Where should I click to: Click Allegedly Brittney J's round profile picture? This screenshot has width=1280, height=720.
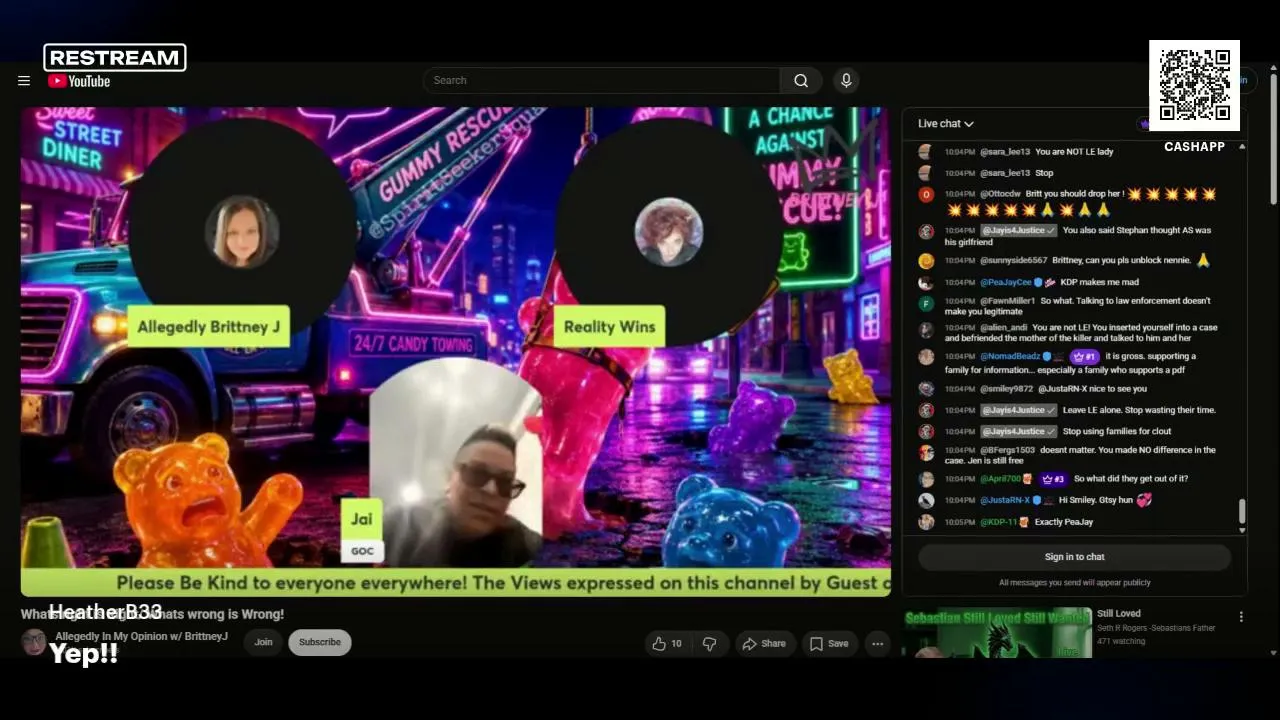[242, 231]
